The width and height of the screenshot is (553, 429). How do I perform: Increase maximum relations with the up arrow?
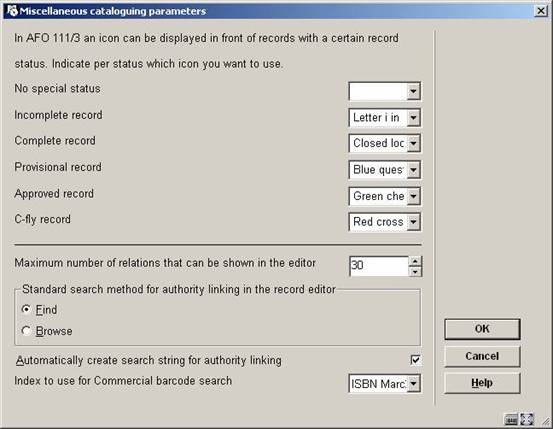pyautogui.click(x=415, y=261)
